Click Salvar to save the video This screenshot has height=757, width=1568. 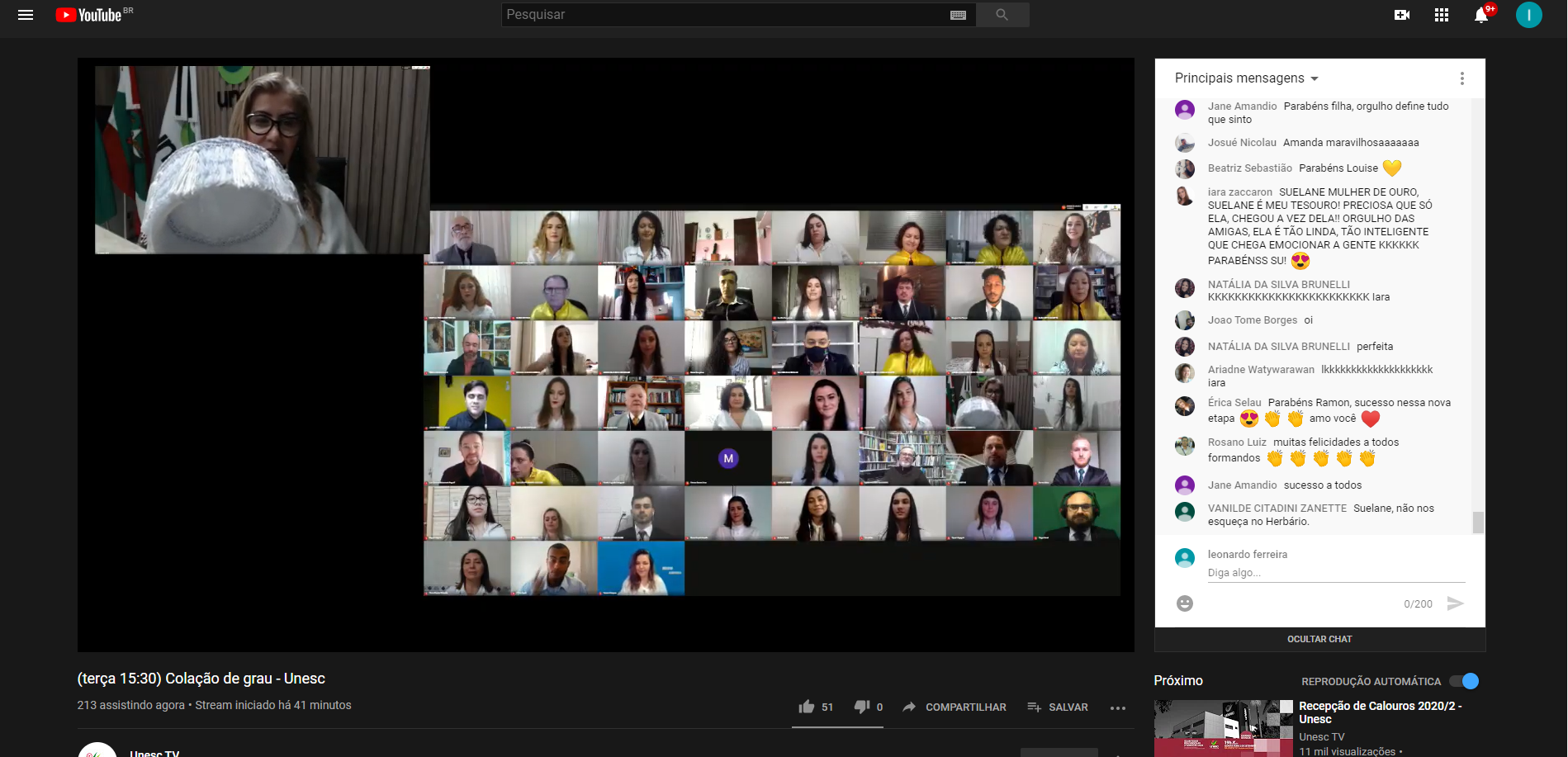pyautogui.click(x=1058, y=707)
